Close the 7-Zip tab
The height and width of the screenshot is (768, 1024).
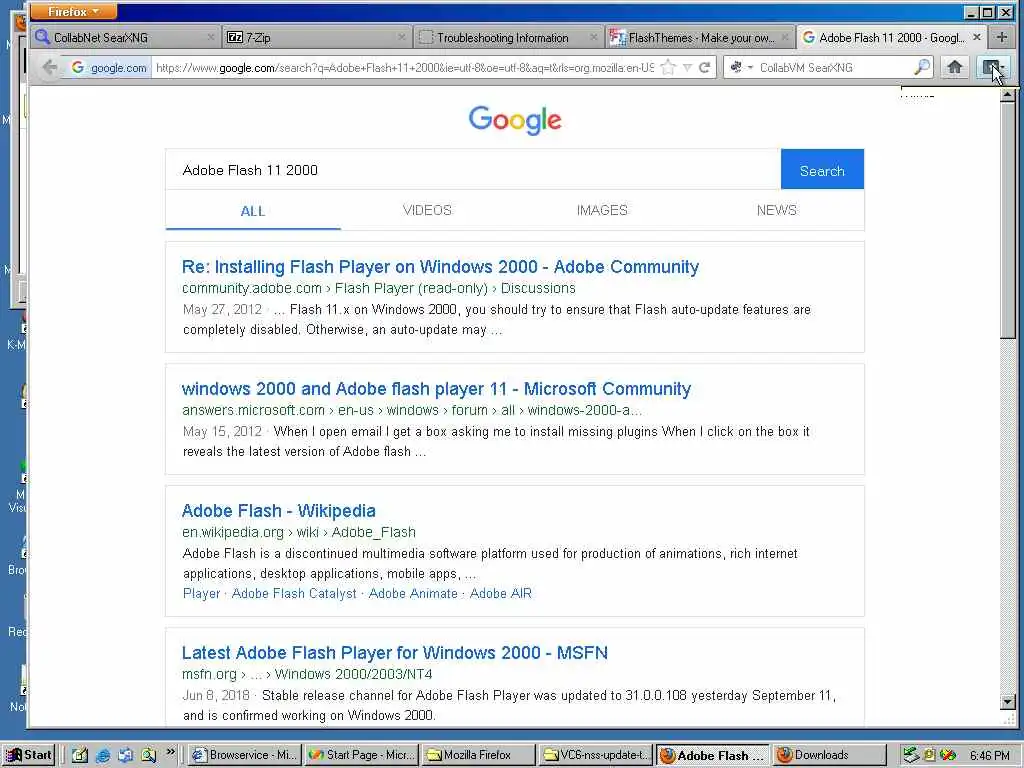point(402,37)
